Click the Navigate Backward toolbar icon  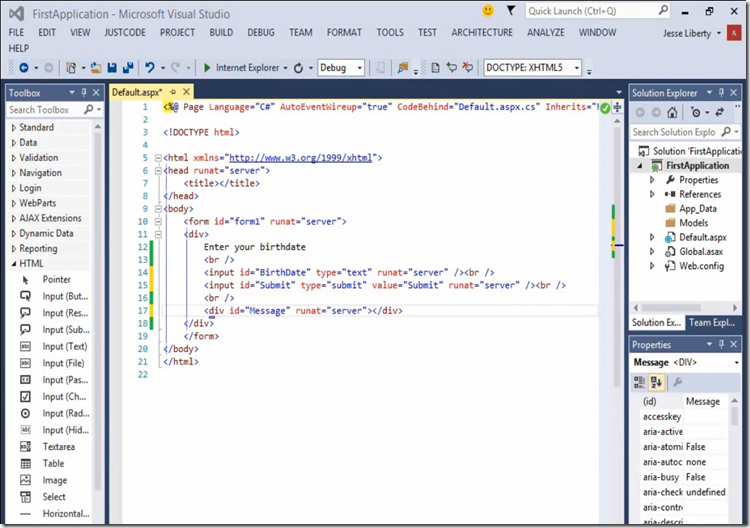pos(23,68)
